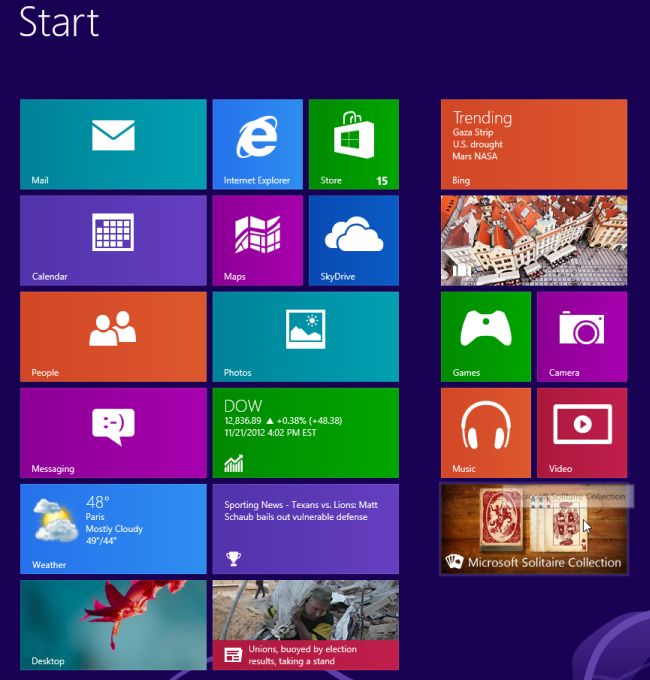Open the Music tile

[x=486, y=433]
